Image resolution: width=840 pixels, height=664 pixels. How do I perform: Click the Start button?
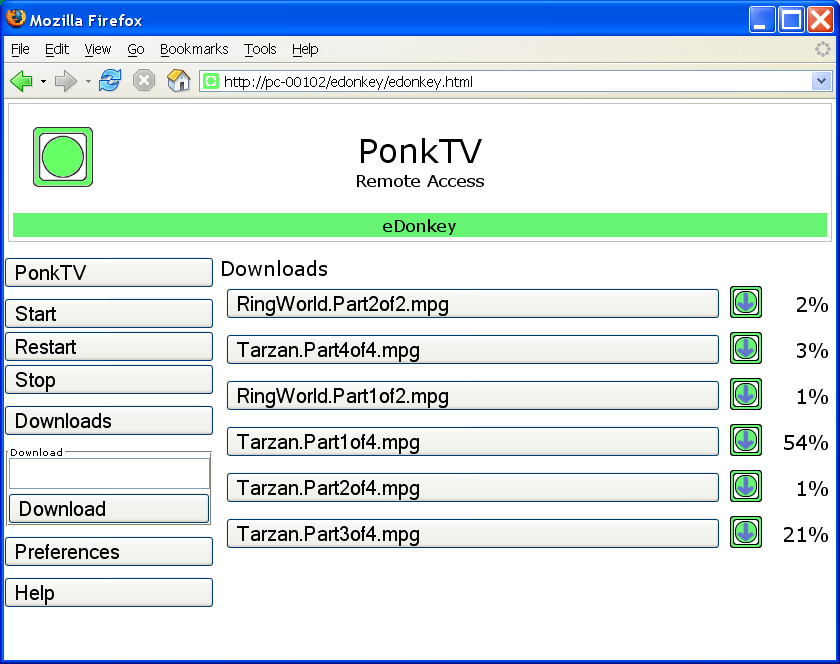pyautogui.click(x=109, y=314)
